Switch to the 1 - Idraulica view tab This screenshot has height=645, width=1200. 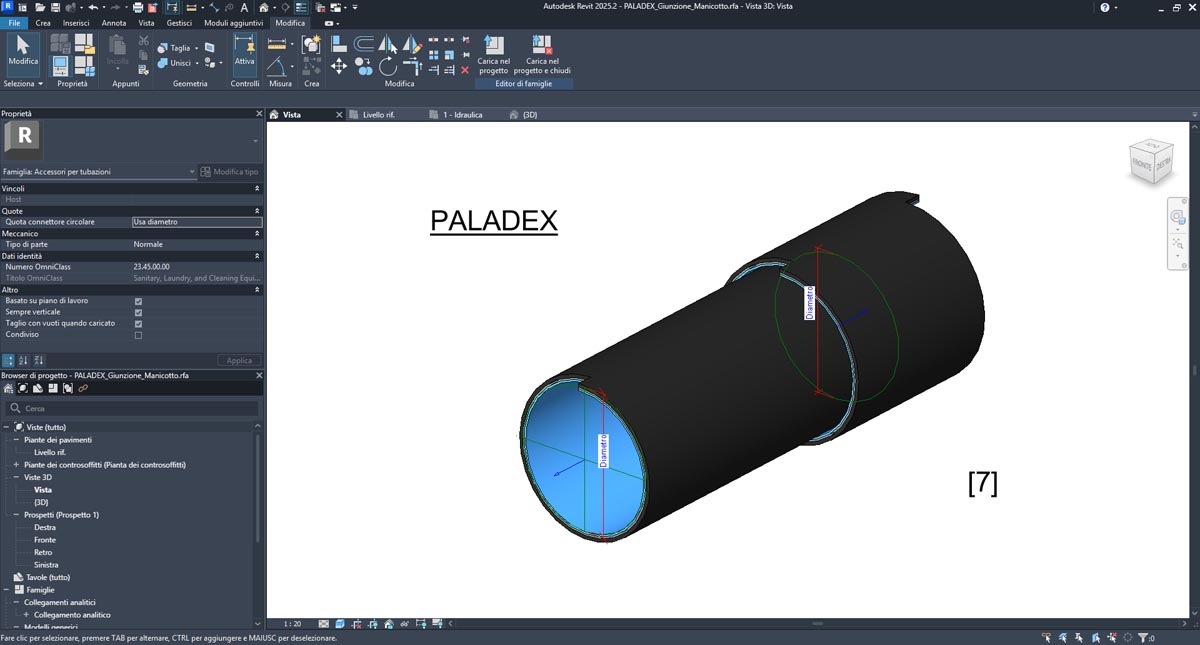pyautogui.click(x=462, y=115)
